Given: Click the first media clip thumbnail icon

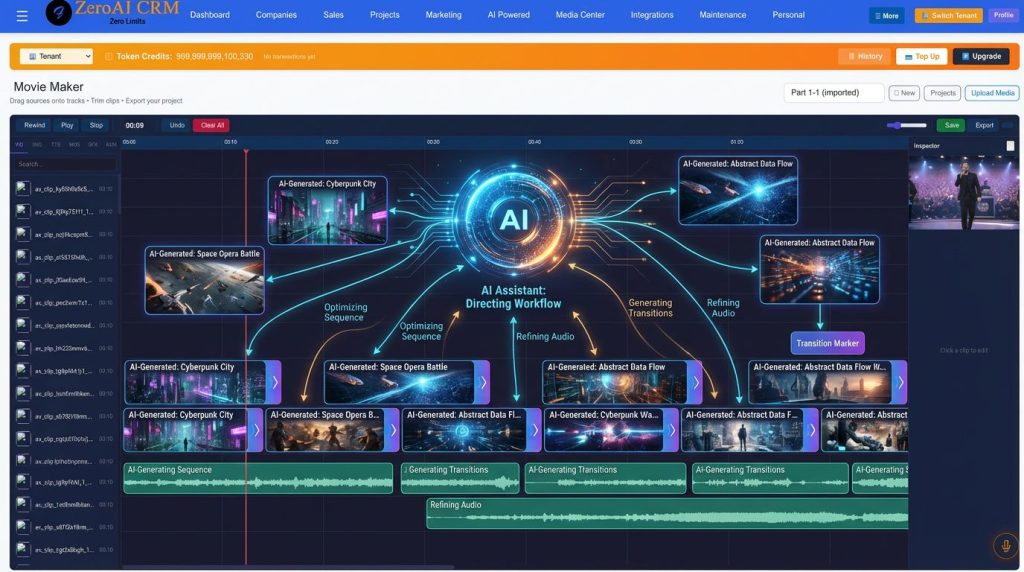Looking at the screenshot, I should (23, 188).
